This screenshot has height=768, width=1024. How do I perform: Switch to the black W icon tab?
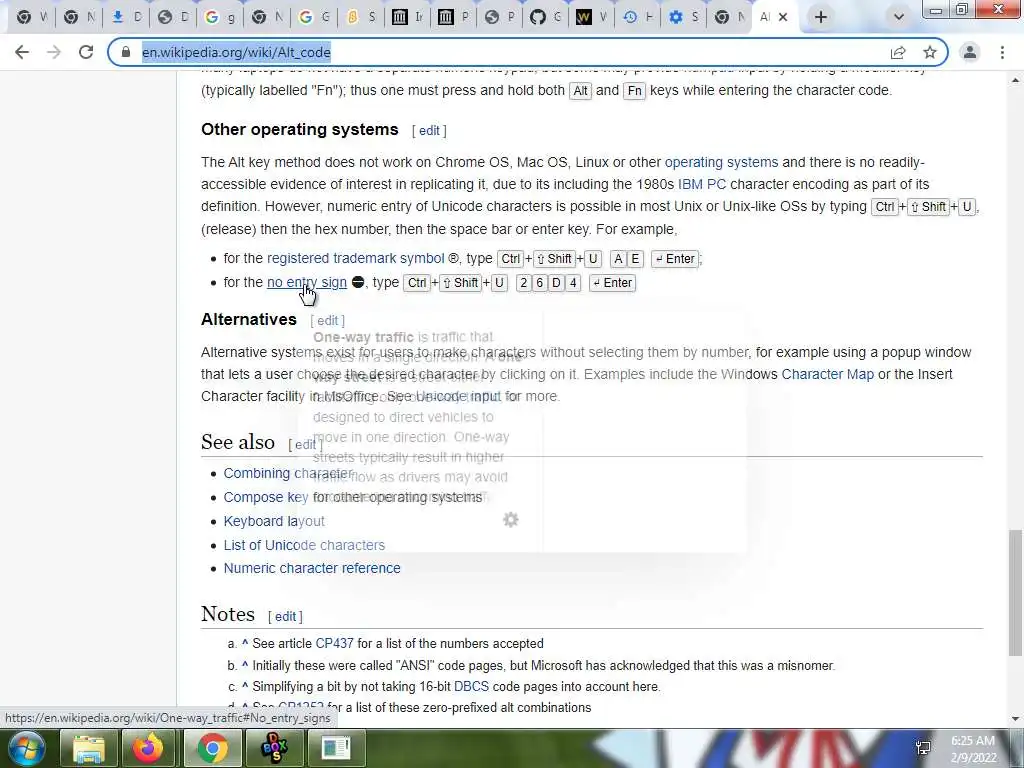[x=592, y=17]
